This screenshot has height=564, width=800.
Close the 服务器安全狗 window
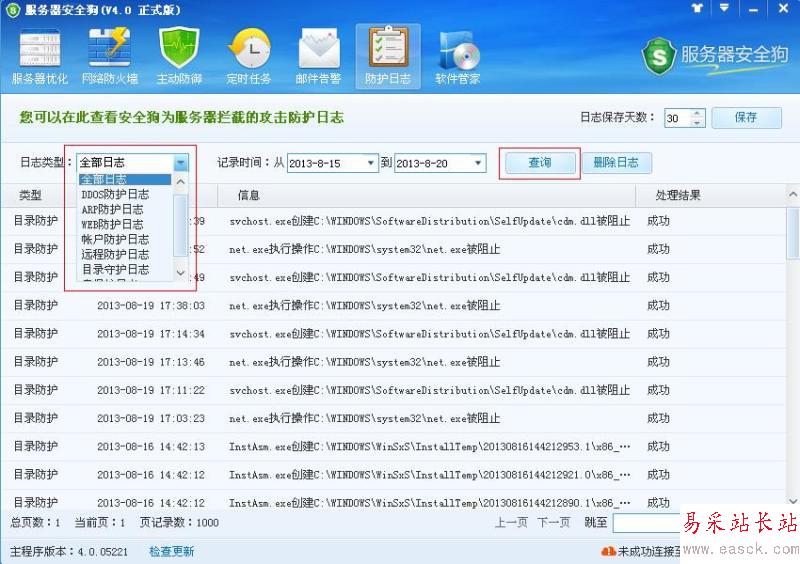pos(784,8)
